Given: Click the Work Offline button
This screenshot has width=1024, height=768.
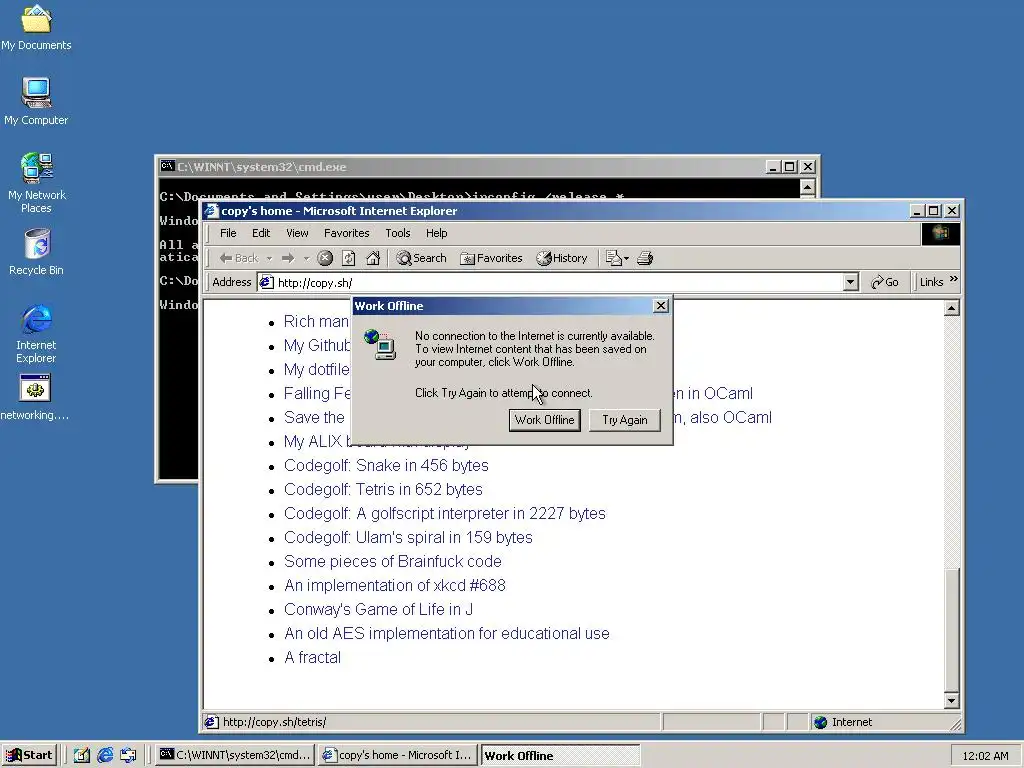Looking at the screenshot, I should (545, 420).
